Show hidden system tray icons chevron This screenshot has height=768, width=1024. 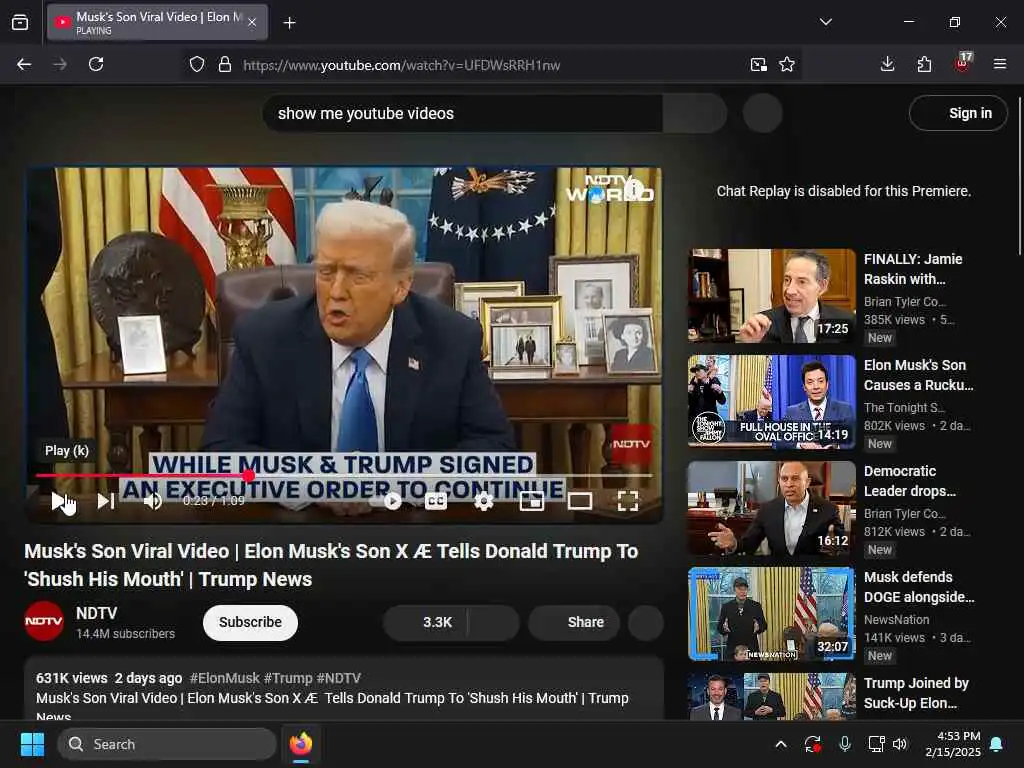tap(781, 744)
